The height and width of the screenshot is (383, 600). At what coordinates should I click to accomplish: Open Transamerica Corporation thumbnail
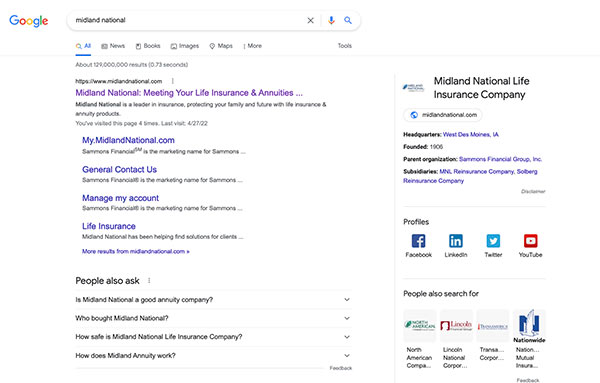[x=493, y=326]
